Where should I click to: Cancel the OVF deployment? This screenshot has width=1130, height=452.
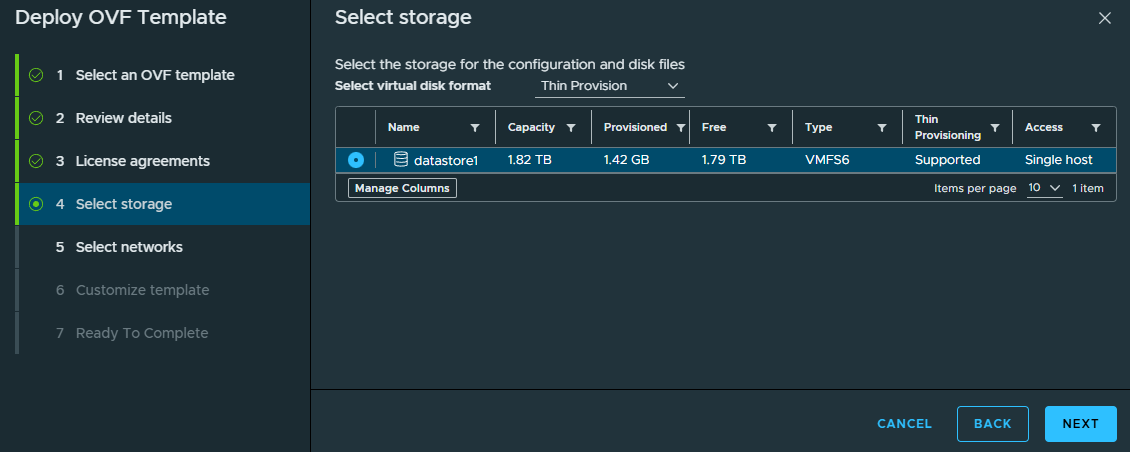click(904, 424)
